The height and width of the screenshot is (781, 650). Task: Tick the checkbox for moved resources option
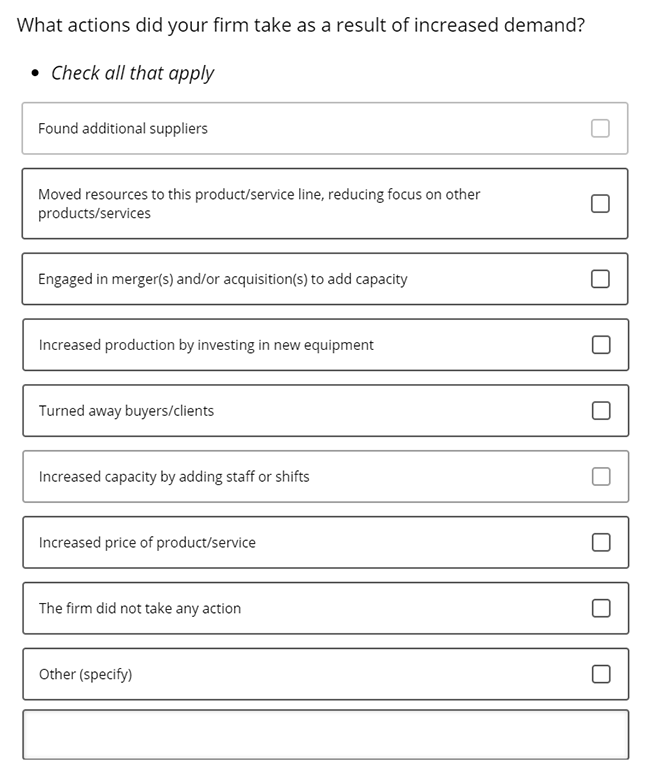click(600, 203)
